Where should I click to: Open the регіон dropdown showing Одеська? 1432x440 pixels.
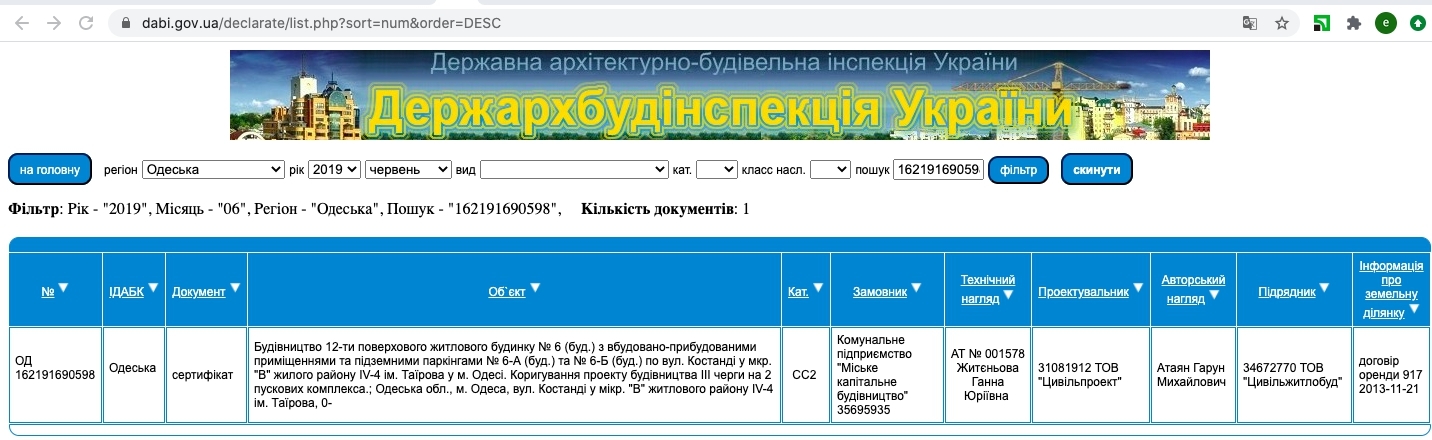(x=214, y=170)
